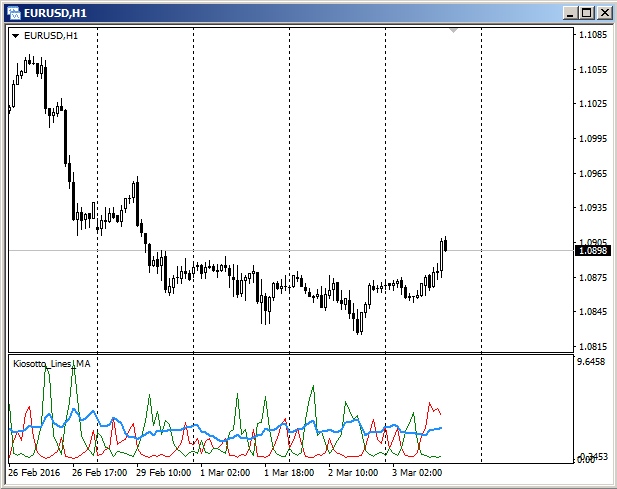Click price scale value 1.1055
The height and width of the screenshot is (489, 617).
coord(593,70)
